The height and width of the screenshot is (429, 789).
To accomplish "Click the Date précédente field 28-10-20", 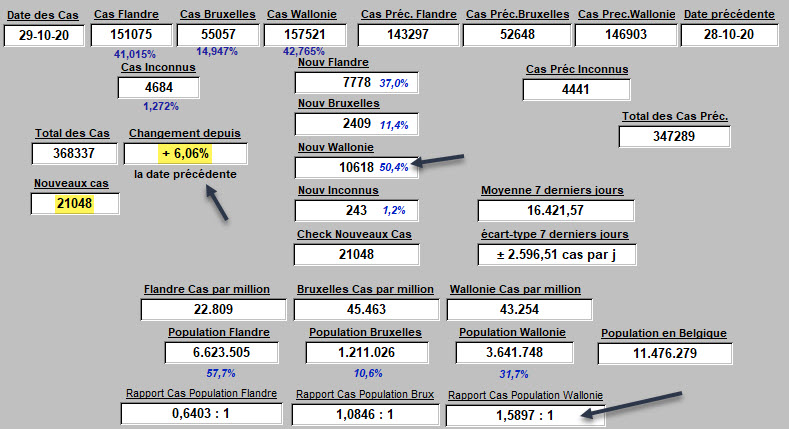I will (x=729, y=35).
